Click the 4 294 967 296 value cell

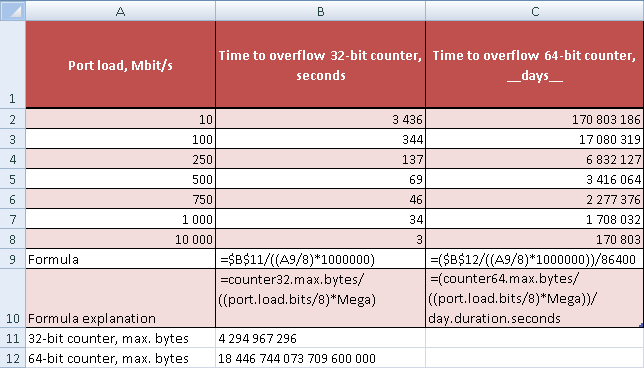pos(320,338)
